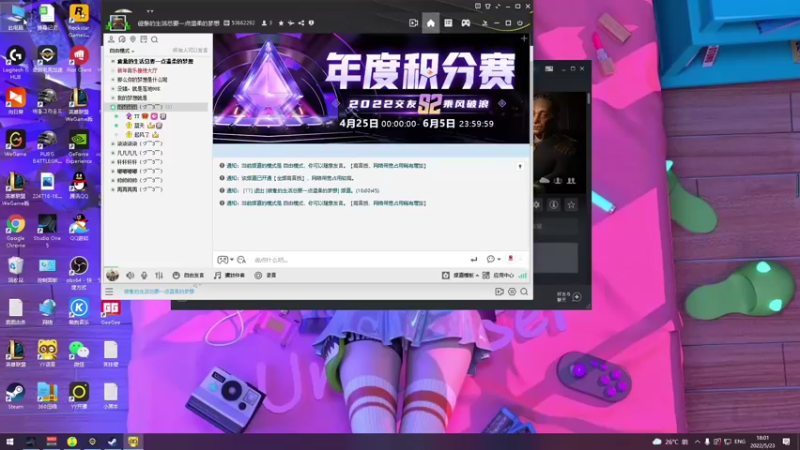Click the flower gift icon in chat bar
The width and height of the screenshot is (800, 450).
510,259
